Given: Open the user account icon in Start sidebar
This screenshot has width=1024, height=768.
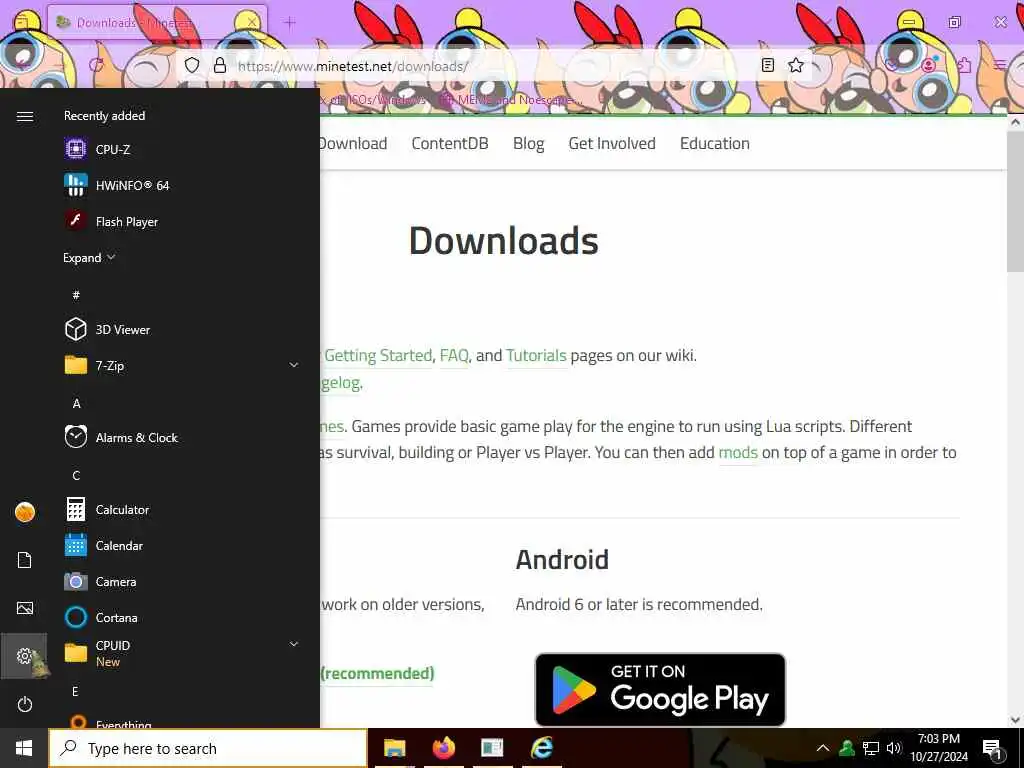Looking at the screenshot, I should [25, 512].
